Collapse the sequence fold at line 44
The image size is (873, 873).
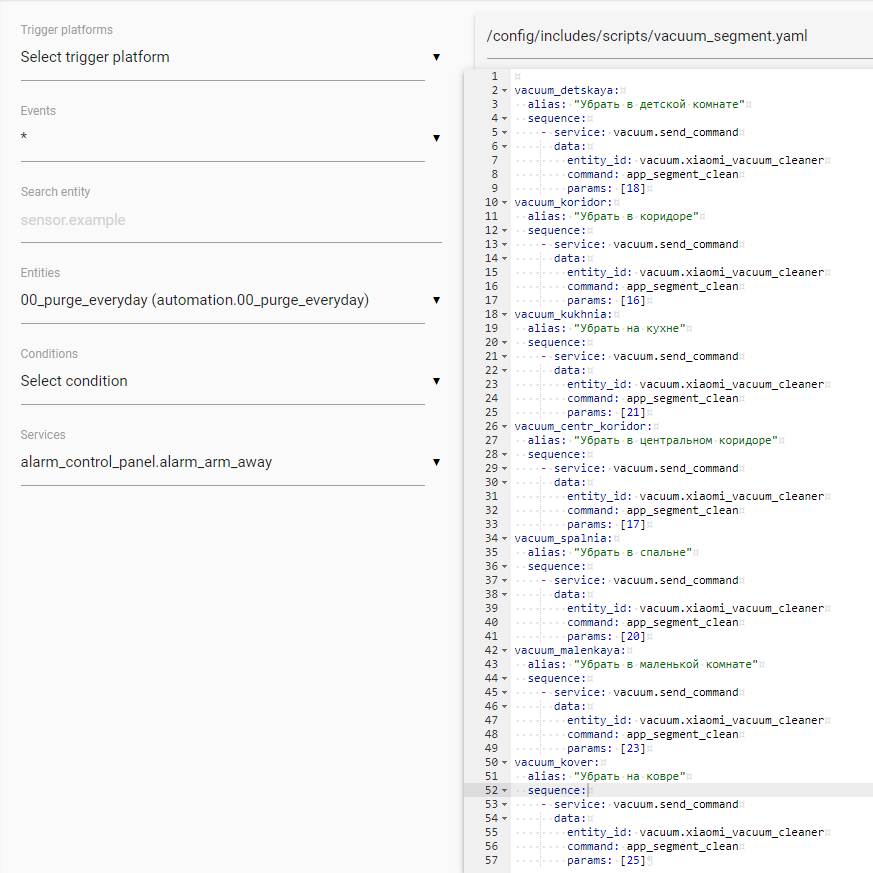click(x=504, y=678)
